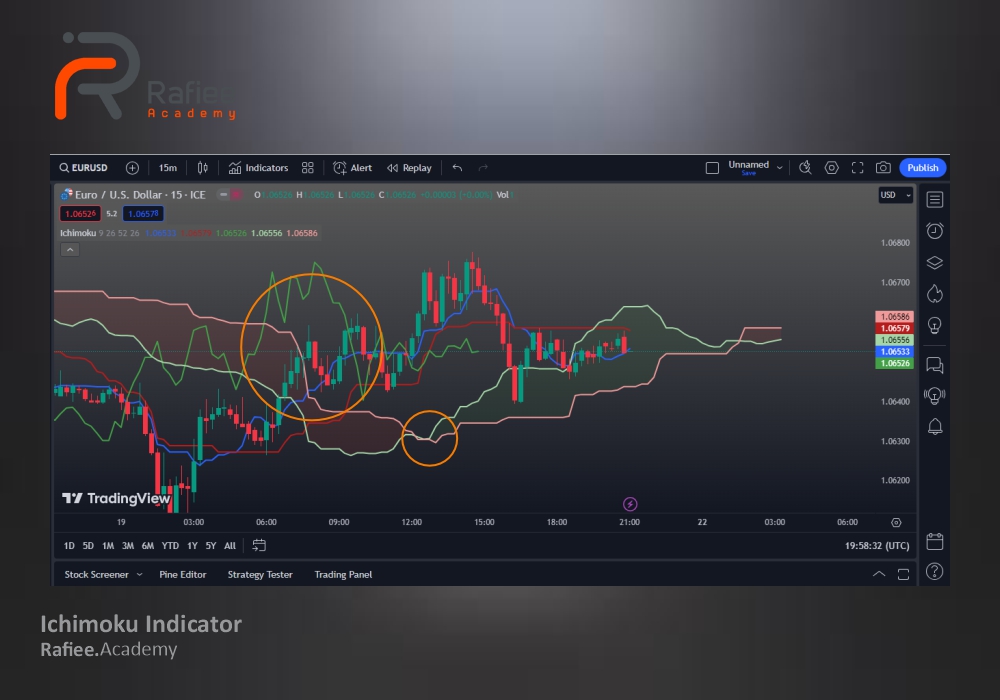Image resolution: width=1000 pixels, height=700 pixels.
Task: Enter fullscreen mode
Action: [x=858, y=168]
